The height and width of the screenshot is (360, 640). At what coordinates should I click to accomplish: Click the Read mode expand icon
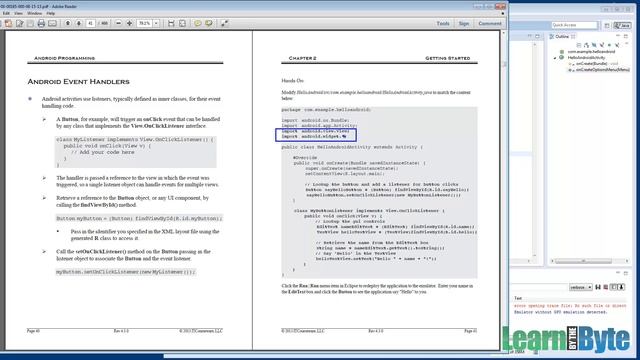click(x=224, y=24)
